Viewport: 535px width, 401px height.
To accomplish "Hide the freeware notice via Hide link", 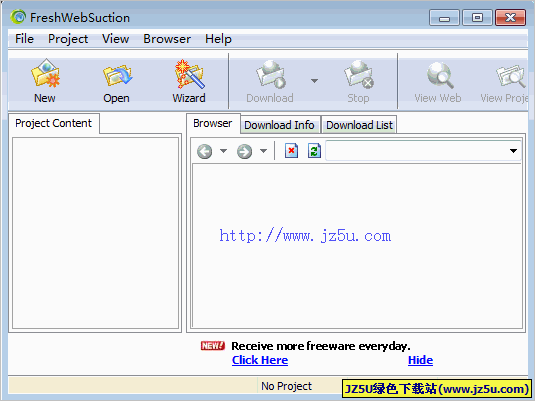I will pyautogui.click(x=420, y=360).
